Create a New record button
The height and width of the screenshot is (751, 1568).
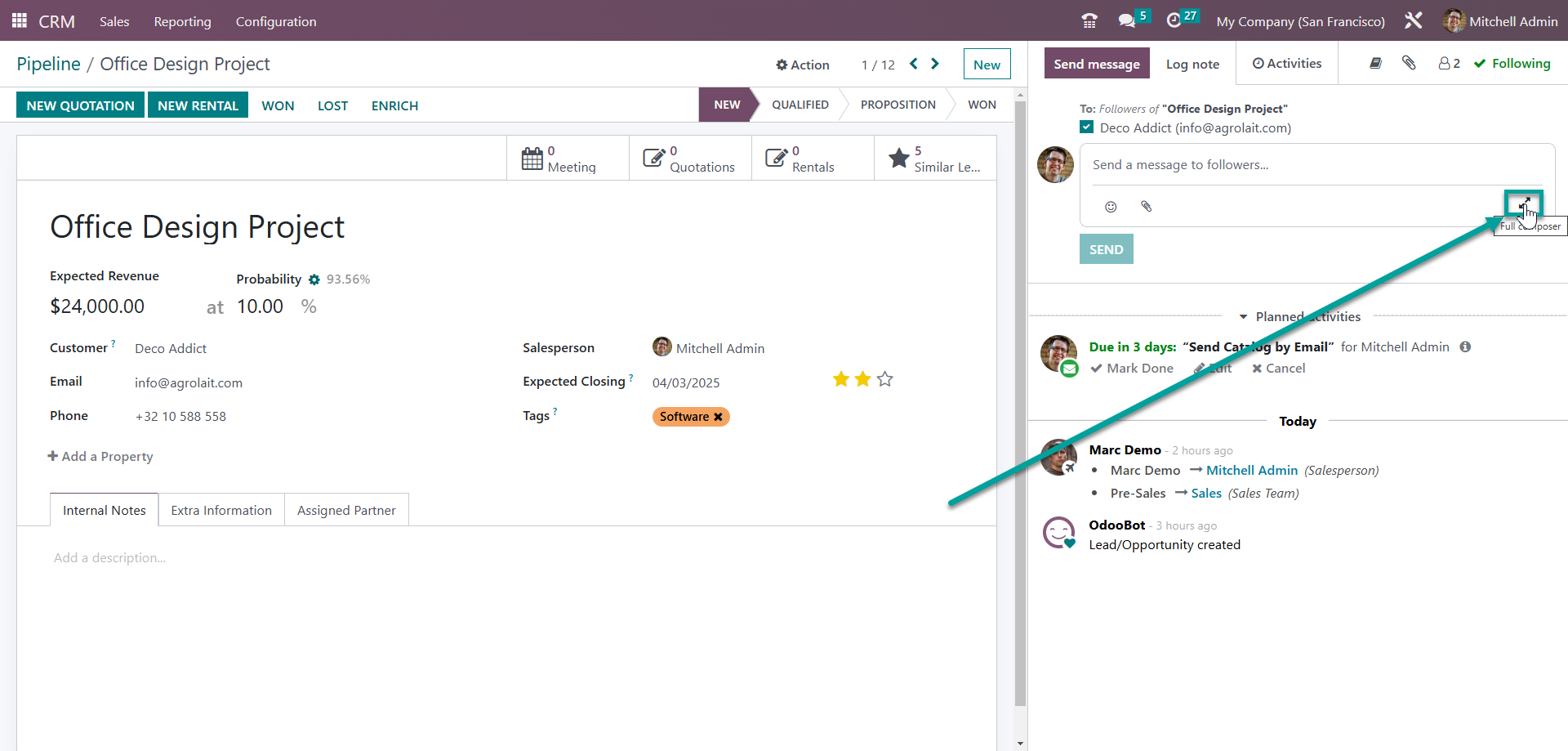tap(987, 65)
